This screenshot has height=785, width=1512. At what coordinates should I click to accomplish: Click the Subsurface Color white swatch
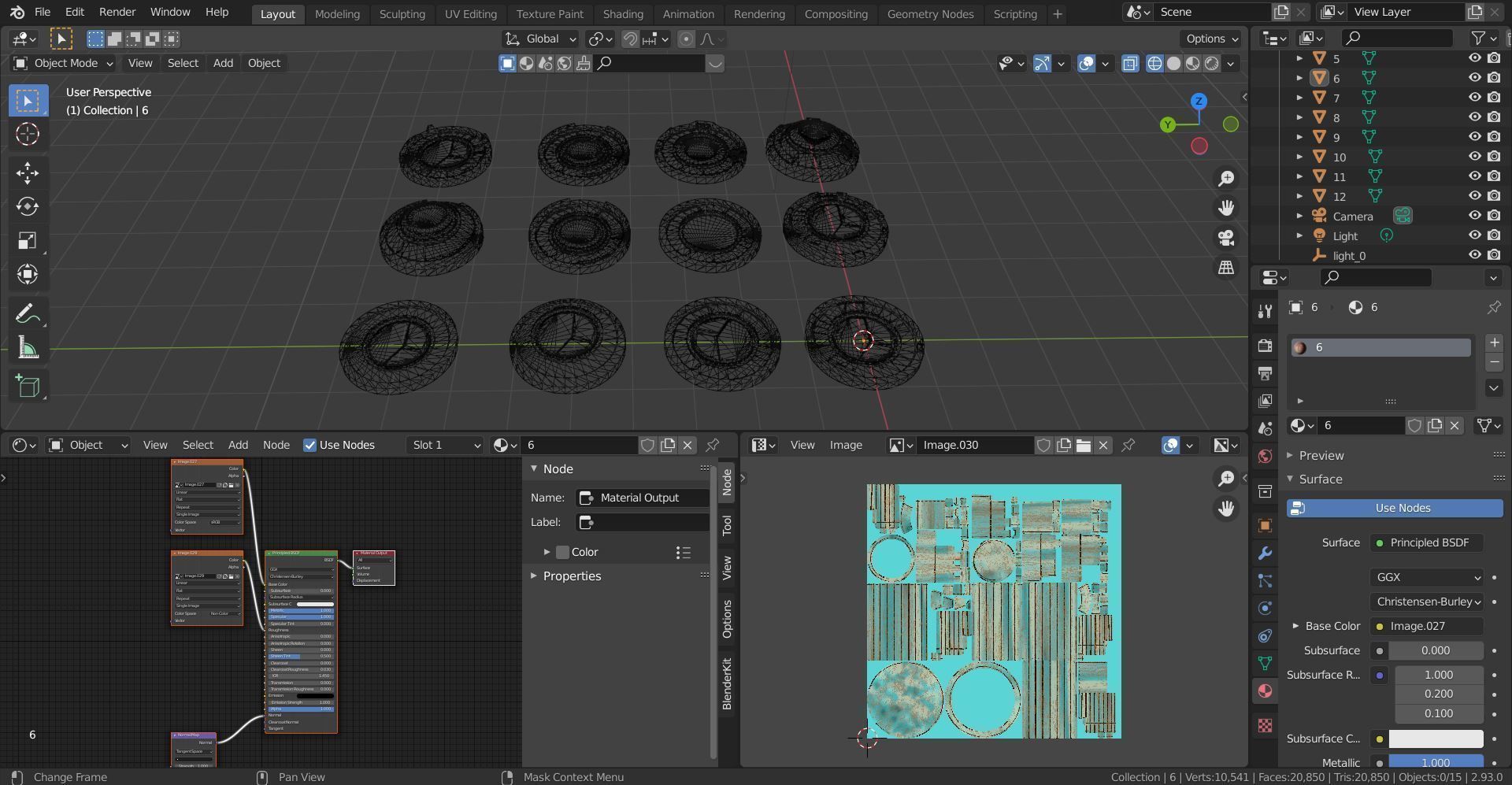(x=1435, y=739)
